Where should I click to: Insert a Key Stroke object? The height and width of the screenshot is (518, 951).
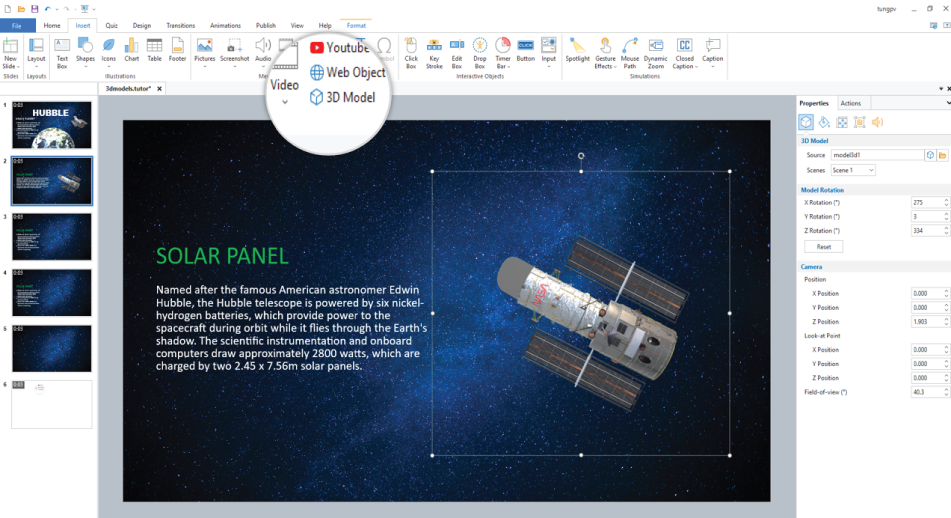[434, 53]
